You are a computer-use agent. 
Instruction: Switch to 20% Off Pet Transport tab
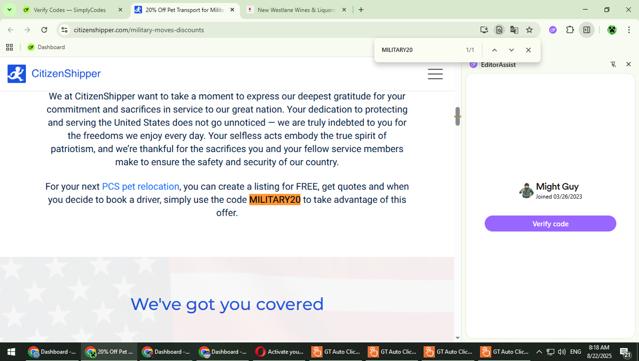[x=183, y=10]
